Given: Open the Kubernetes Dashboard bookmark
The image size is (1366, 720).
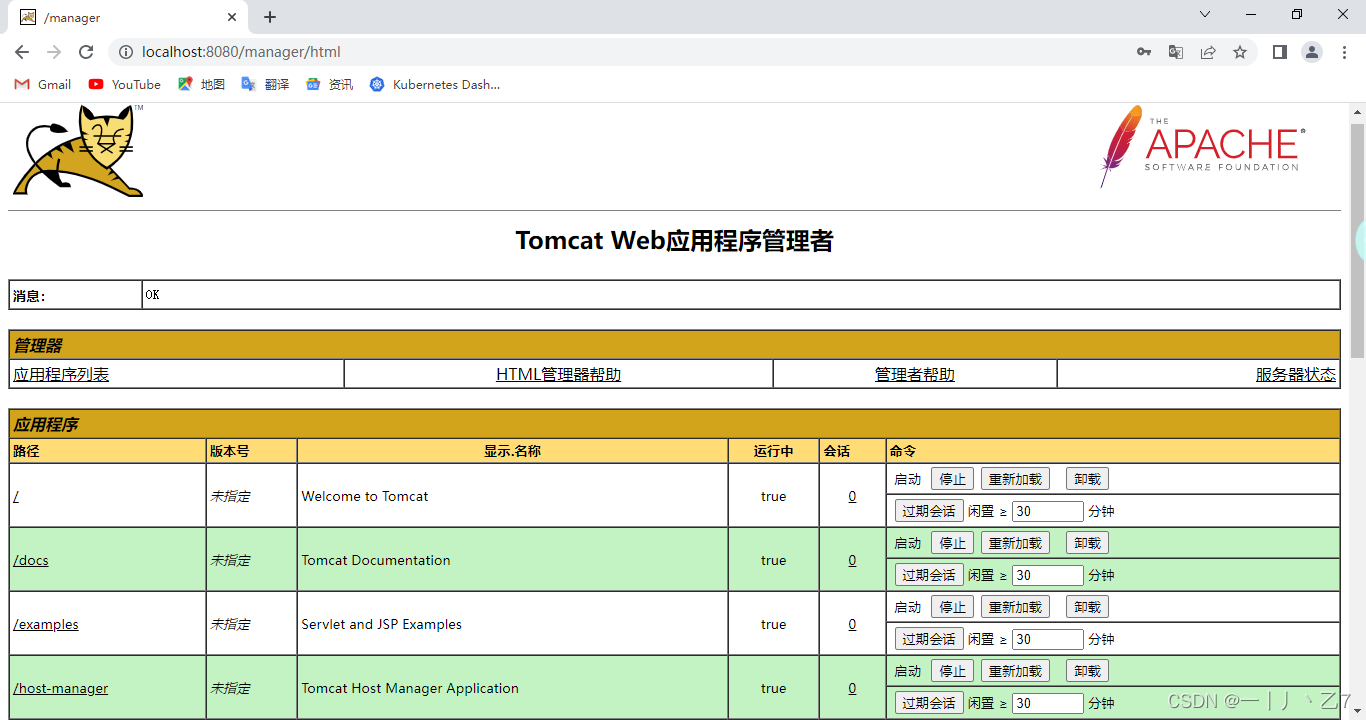Looking at the screenshot, I should click(435, 85).
